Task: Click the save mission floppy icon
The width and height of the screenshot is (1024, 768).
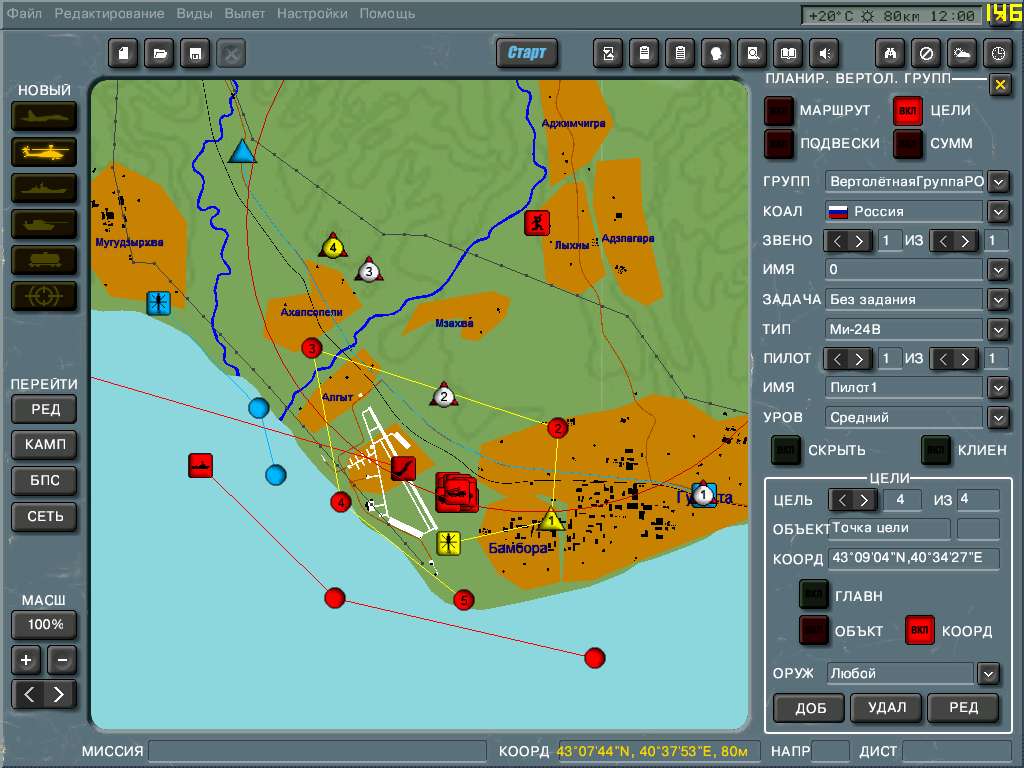Action: [195, 54]
